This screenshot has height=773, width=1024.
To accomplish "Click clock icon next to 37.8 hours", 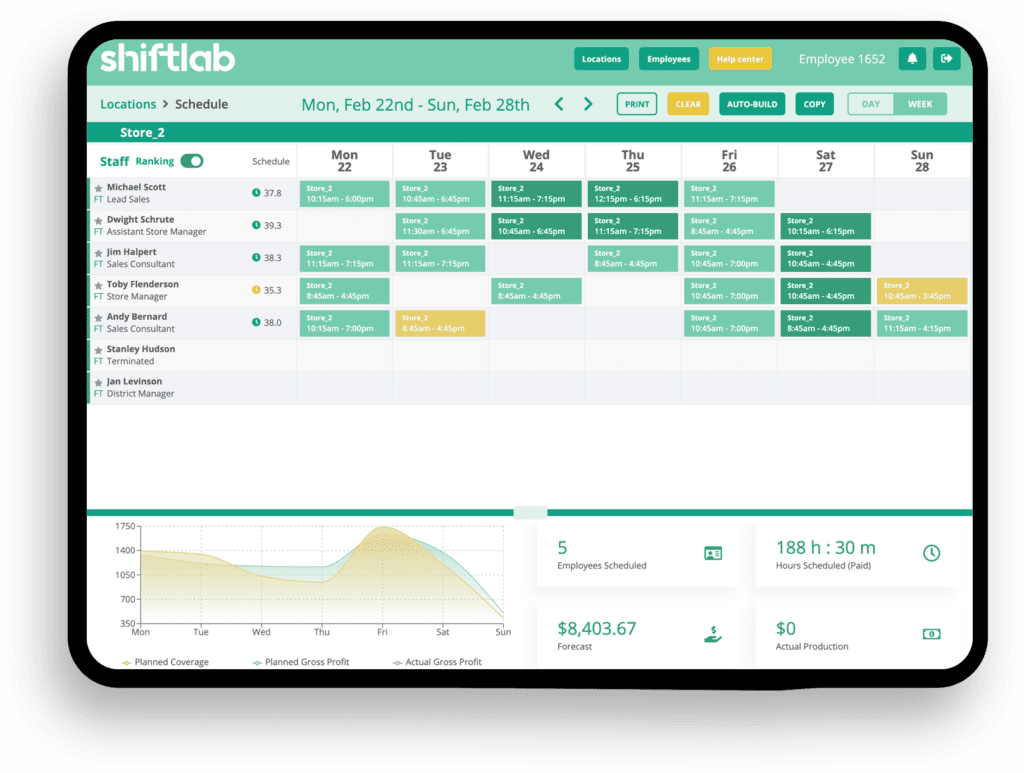I will [x=256, y=193].
